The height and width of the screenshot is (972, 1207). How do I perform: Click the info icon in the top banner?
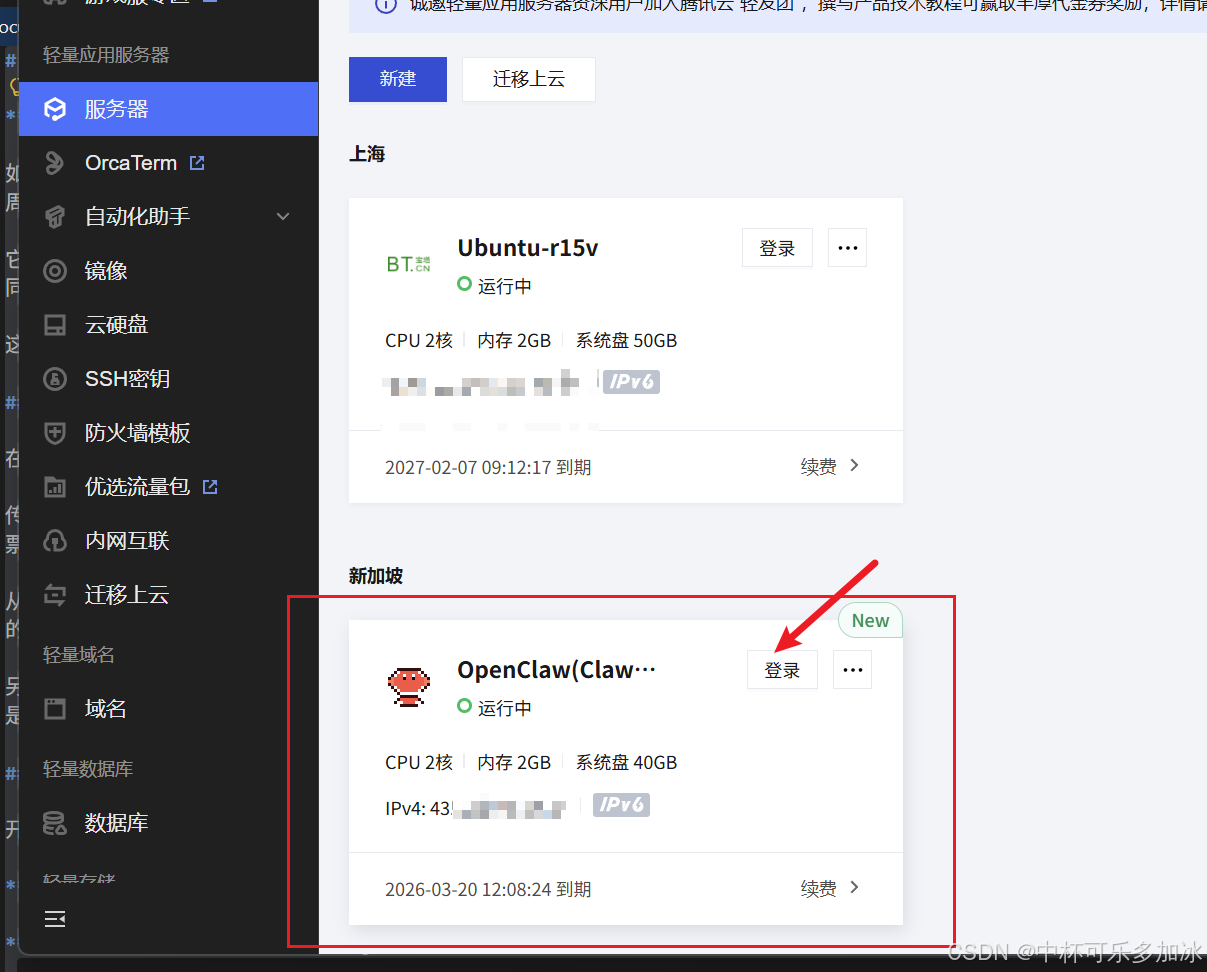point(384,5)
